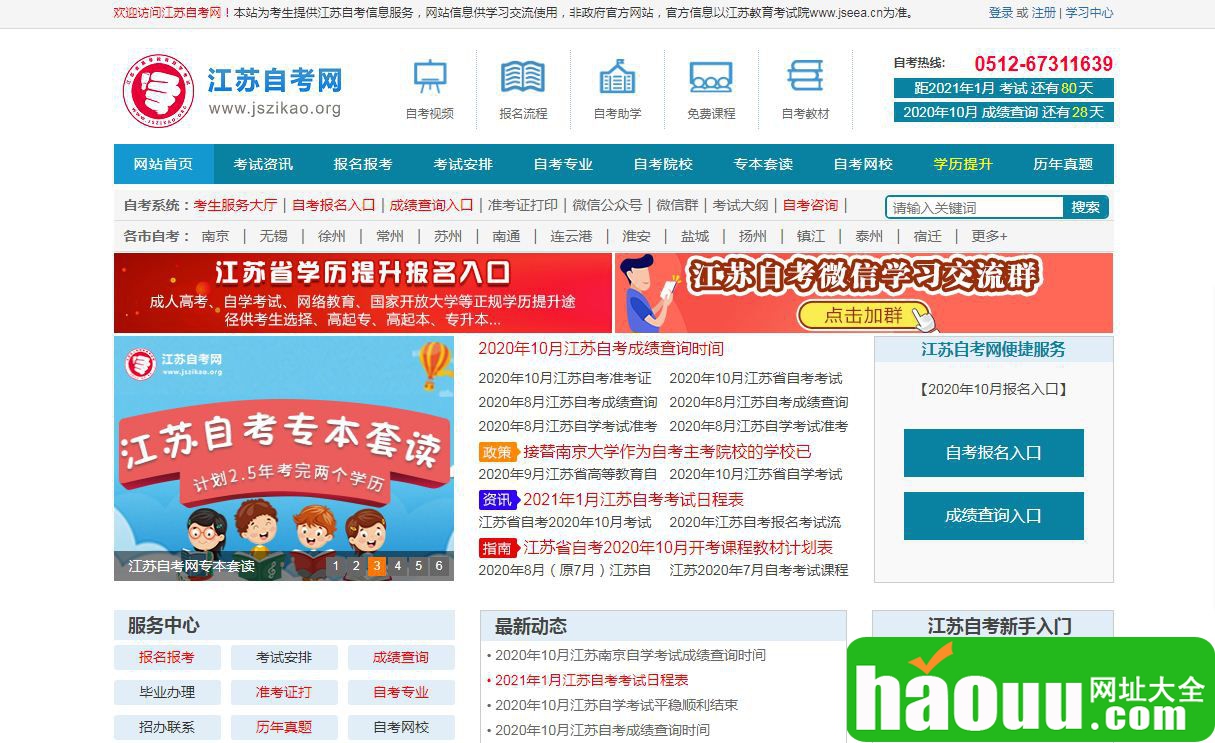
Task: Select 连云港 city link
Action: click(571, 236)
